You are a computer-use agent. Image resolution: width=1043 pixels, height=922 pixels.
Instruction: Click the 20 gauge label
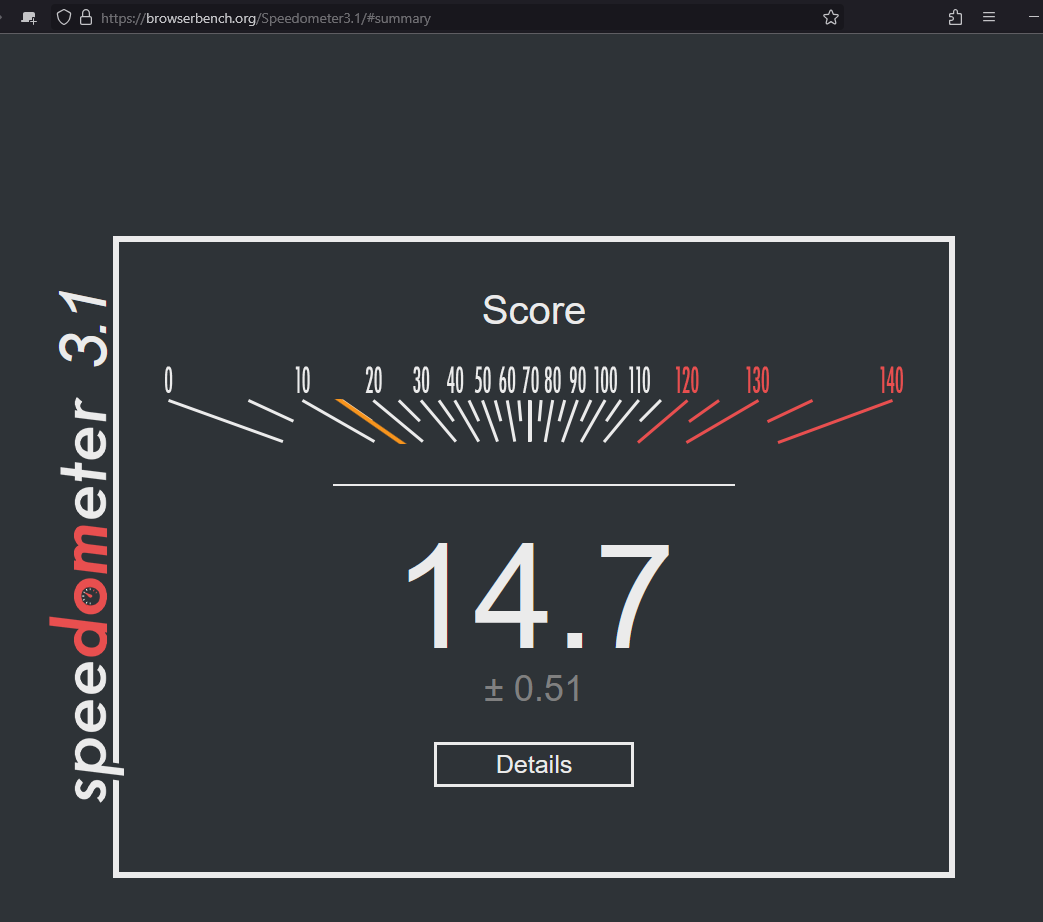tap(374, 380)
